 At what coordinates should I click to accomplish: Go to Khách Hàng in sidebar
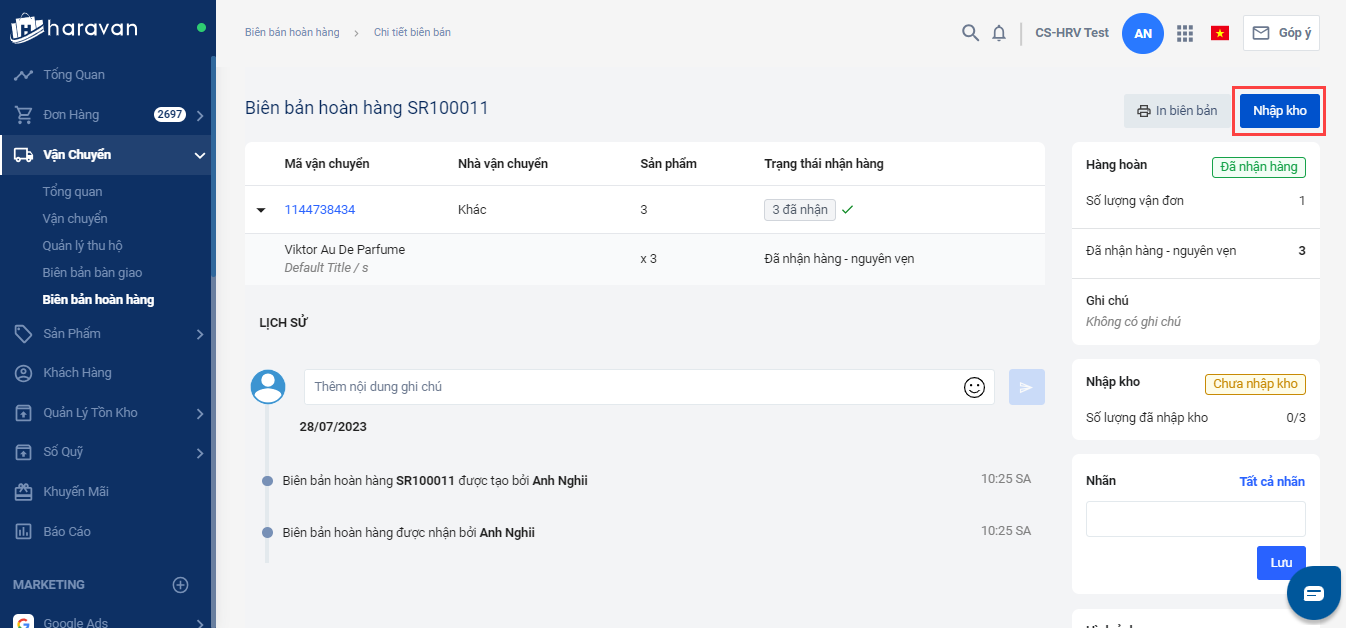77,373
